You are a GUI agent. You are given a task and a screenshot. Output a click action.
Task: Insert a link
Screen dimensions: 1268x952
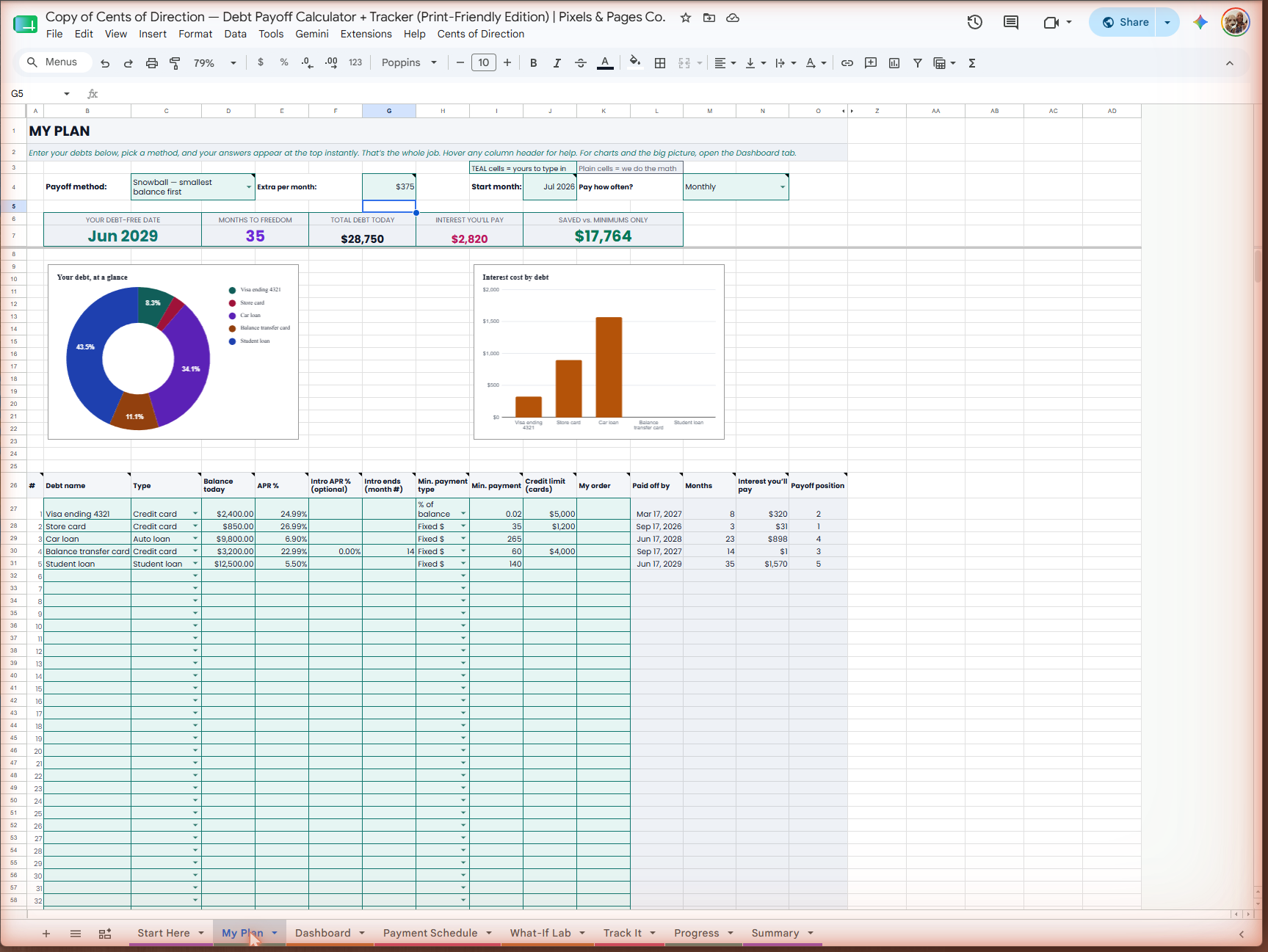pos(847,63)
